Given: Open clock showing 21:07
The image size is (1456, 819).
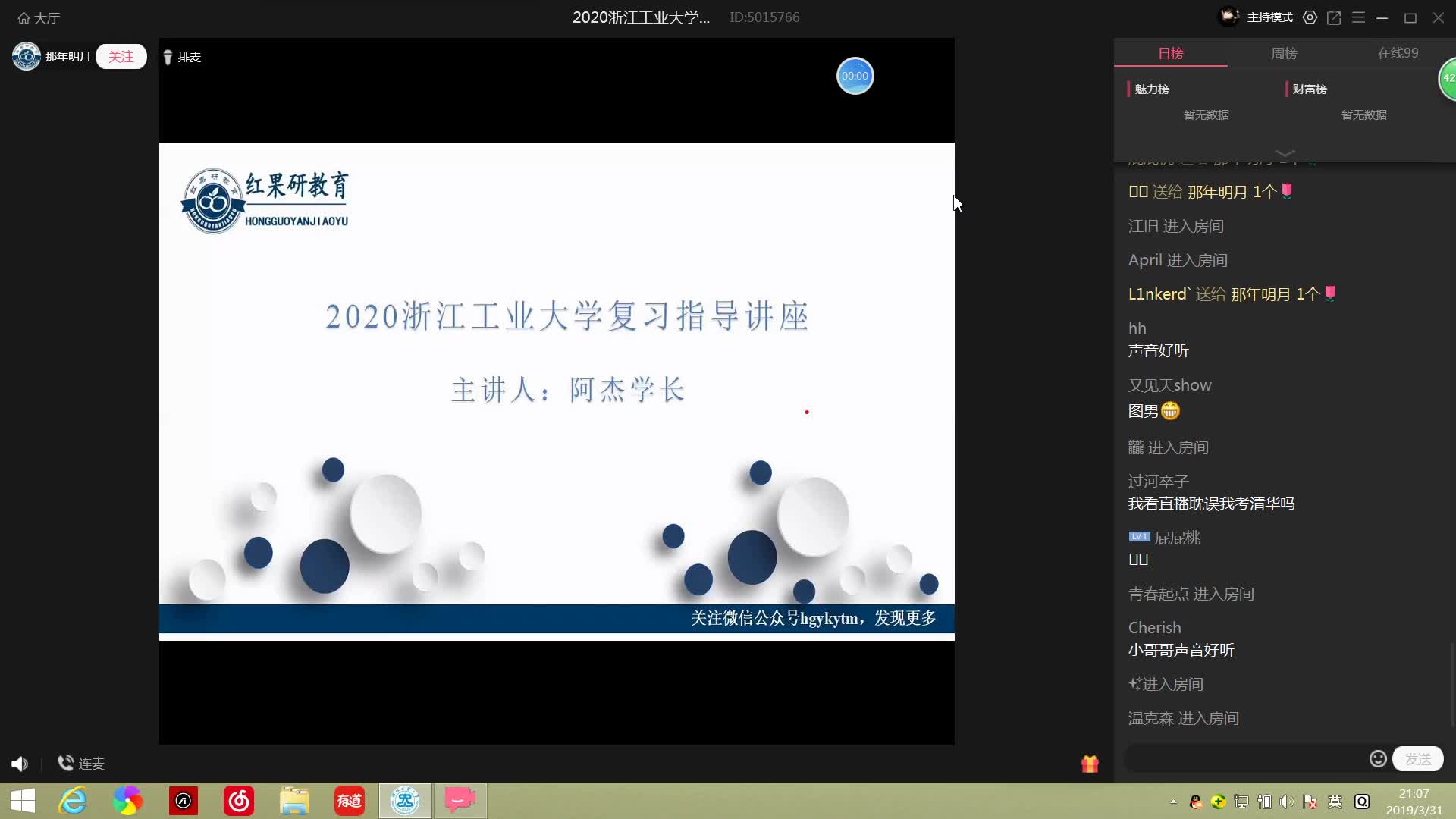Looking at the screenshot, I should (x=1414, y=802).
